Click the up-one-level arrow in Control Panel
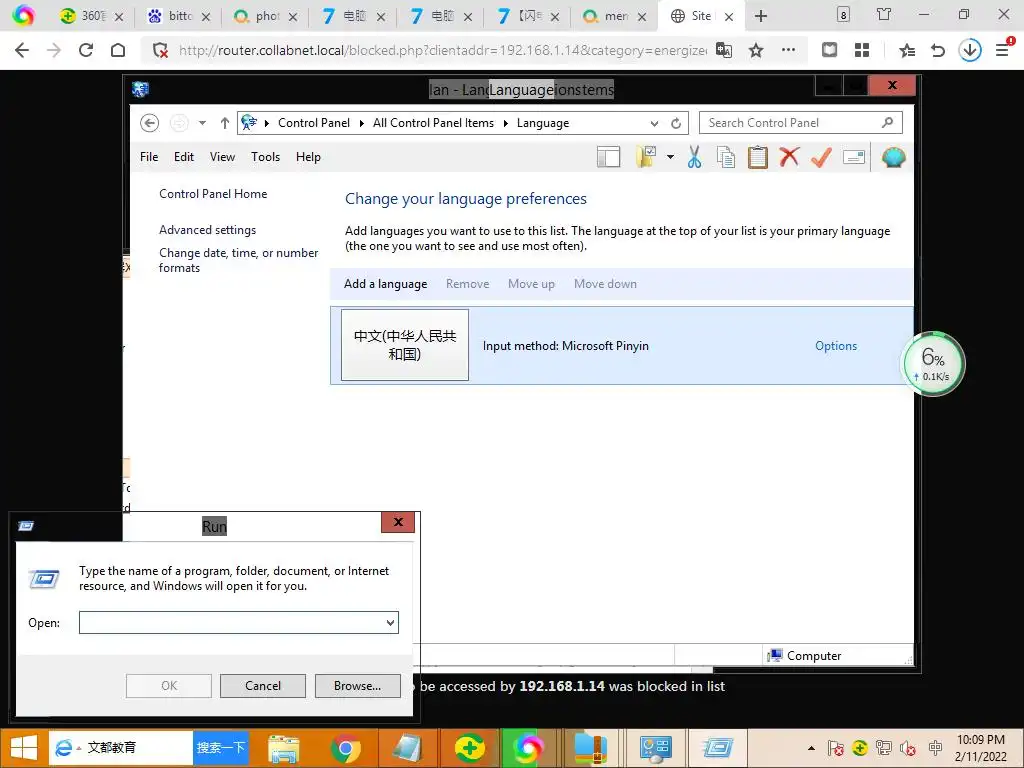The height and width of the screenshot is (768, 1024). [x=225, y=123]
